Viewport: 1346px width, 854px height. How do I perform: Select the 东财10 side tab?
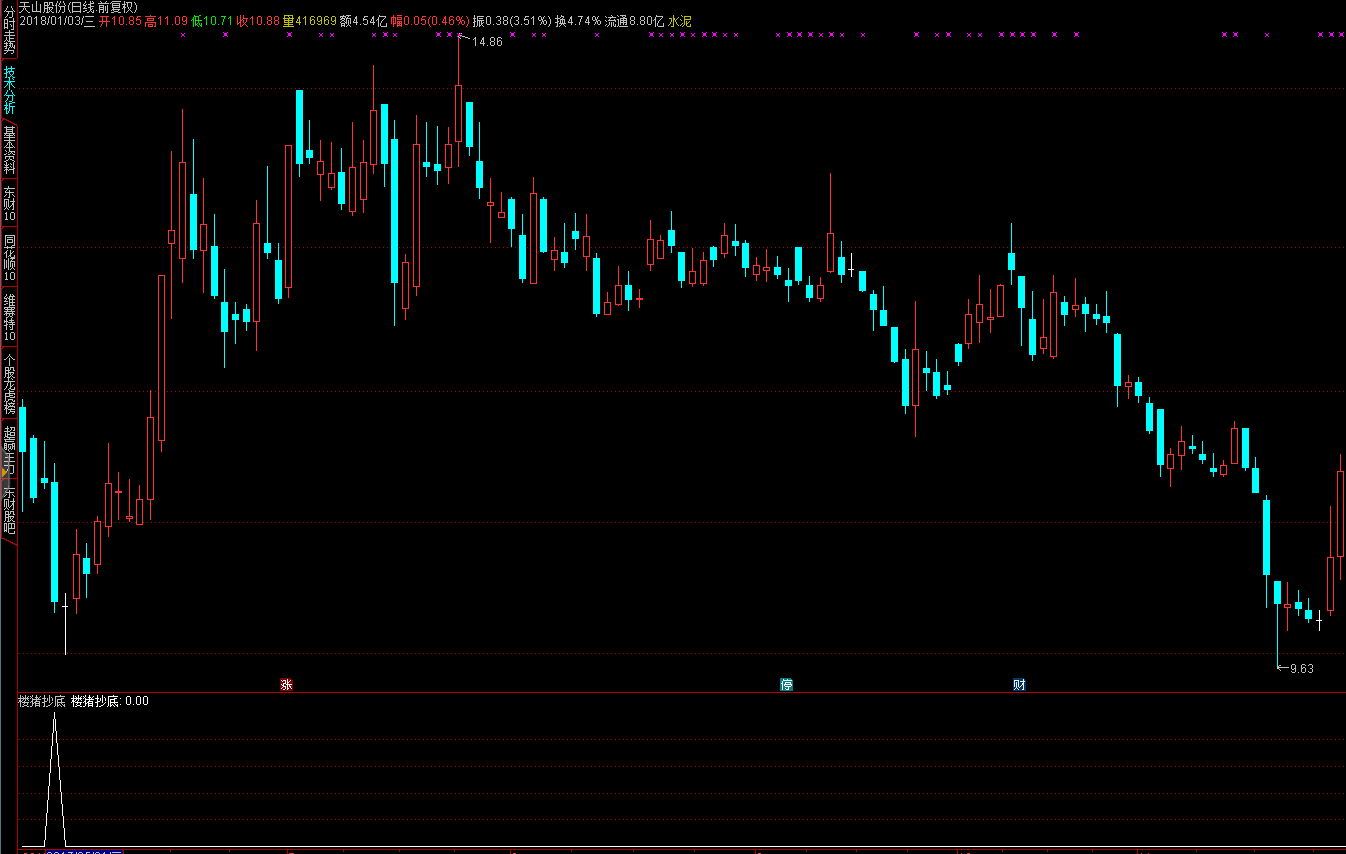(9, 204)
